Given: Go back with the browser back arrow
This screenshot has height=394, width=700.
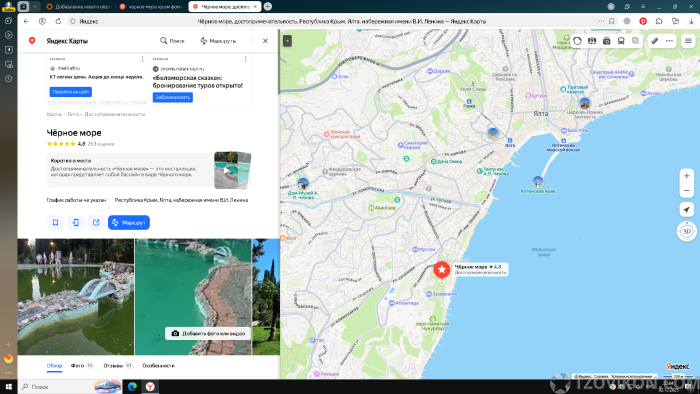Looking at the screenshot, I should [26, 21].
